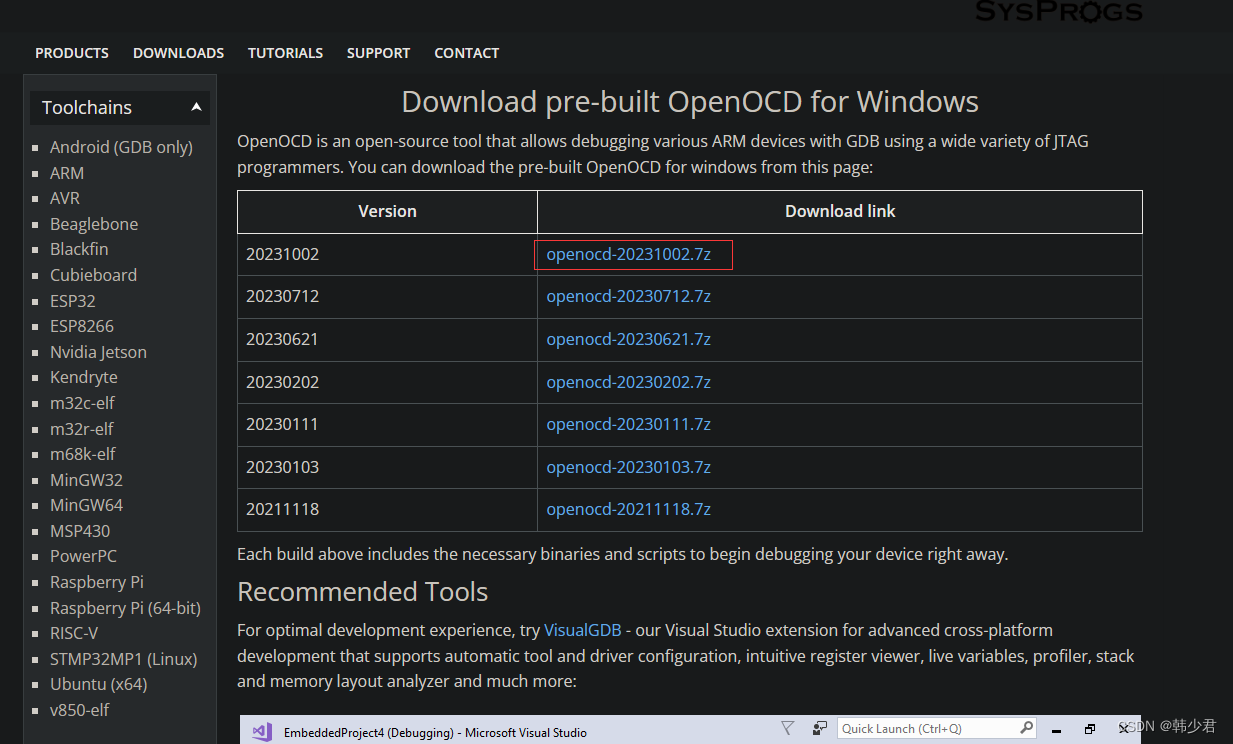Click the filter funnel icon in Visual Studio title bar

click(x=787, y=728)
